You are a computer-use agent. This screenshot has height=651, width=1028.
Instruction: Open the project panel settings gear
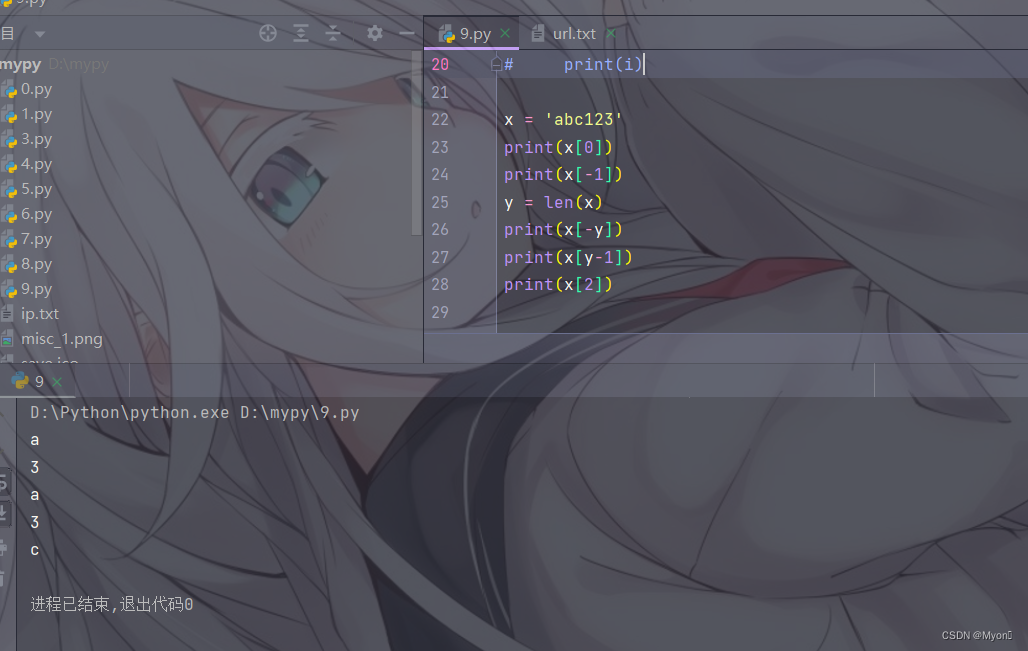click(x=374, y=33)
